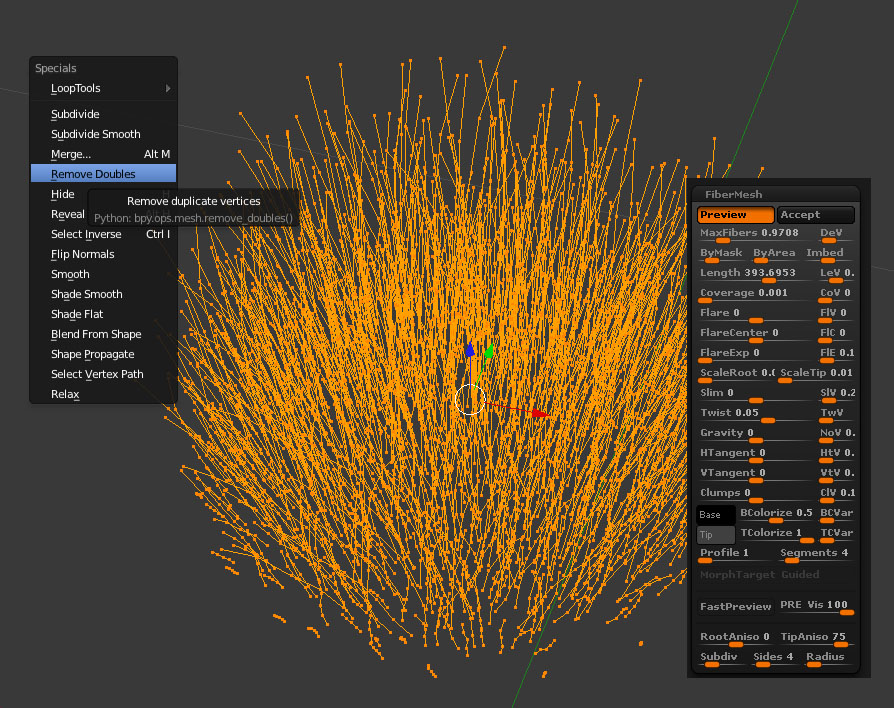
Task: Collapse the FiberMesh panel header
Action: (734, 194)
